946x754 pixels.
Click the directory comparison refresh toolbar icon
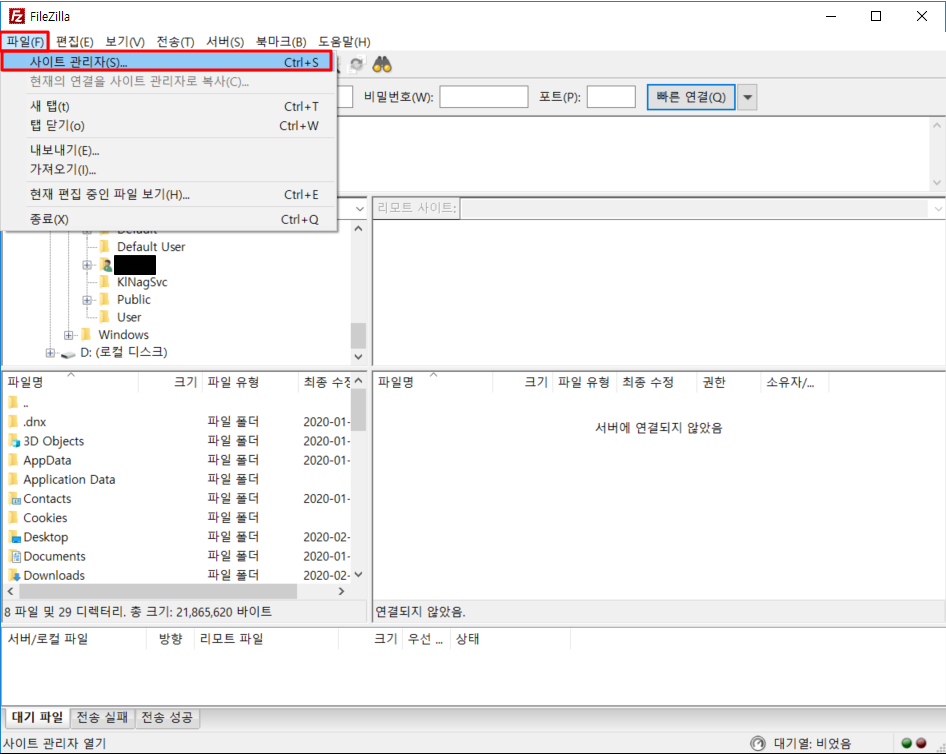coord(357,64)
